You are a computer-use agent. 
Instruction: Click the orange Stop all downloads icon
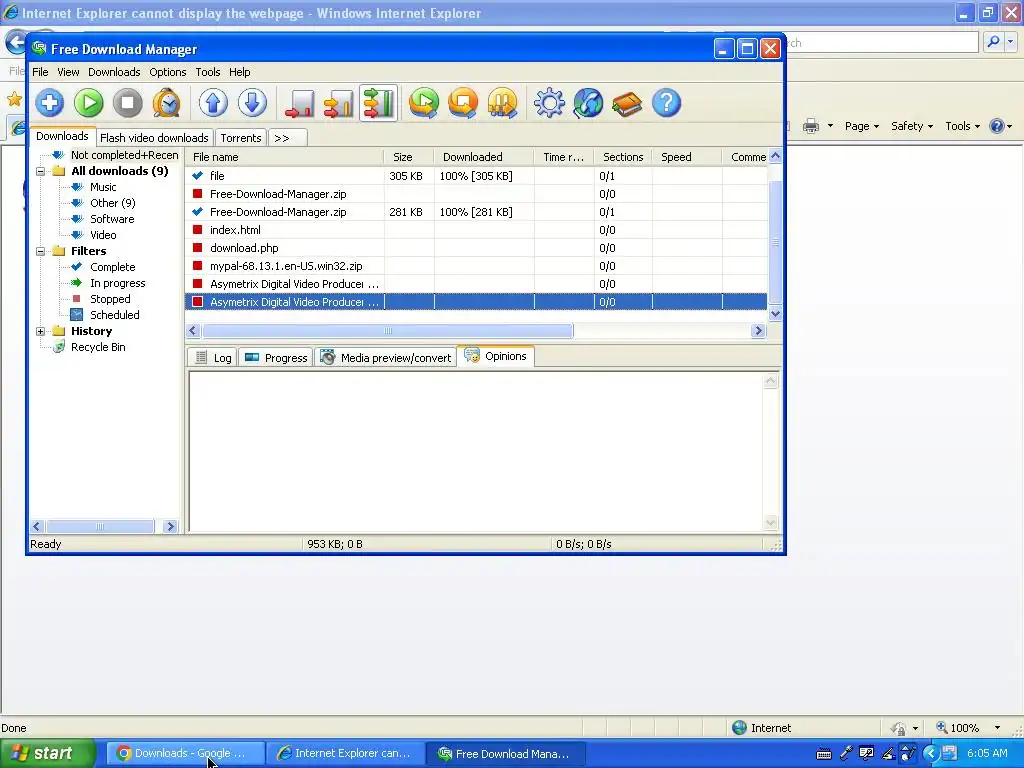(463, 103)
